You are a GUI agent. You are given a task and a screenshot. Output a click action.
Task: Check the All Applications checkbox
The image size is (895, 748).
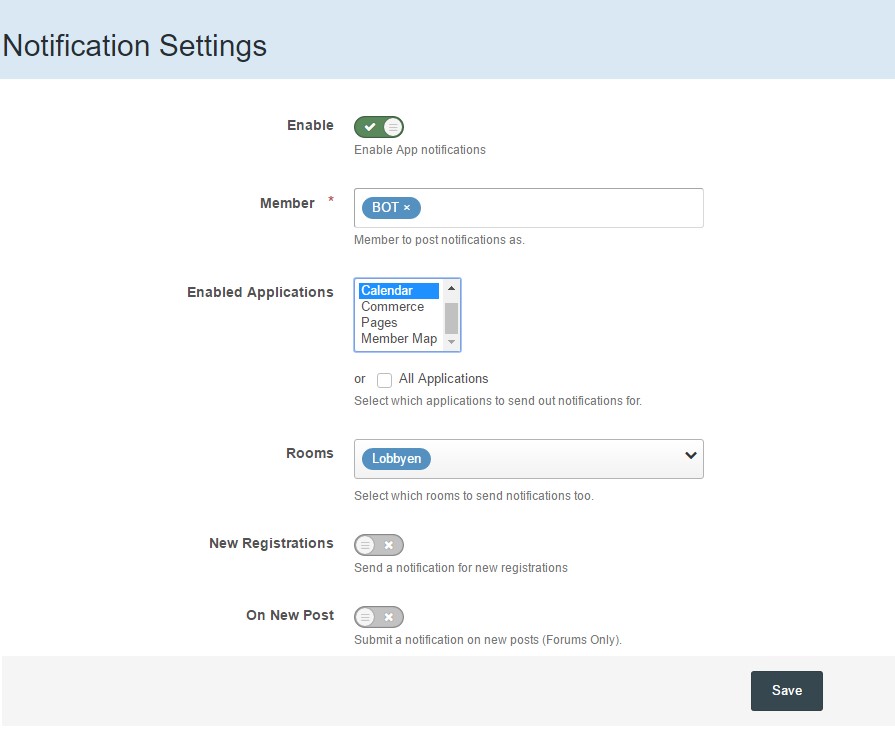pyautogui.click(x=384, y=380)
